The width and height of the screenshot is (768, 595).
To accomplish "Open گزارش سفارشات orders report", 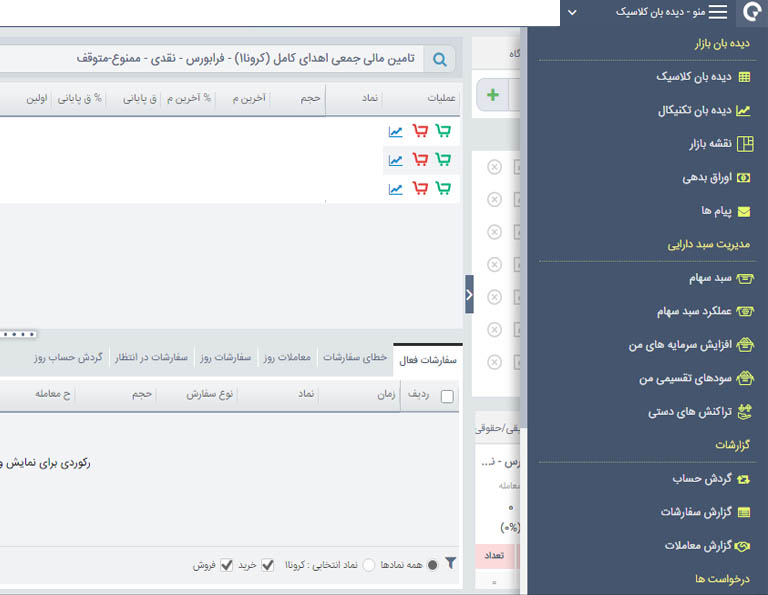I will [705, 512].
